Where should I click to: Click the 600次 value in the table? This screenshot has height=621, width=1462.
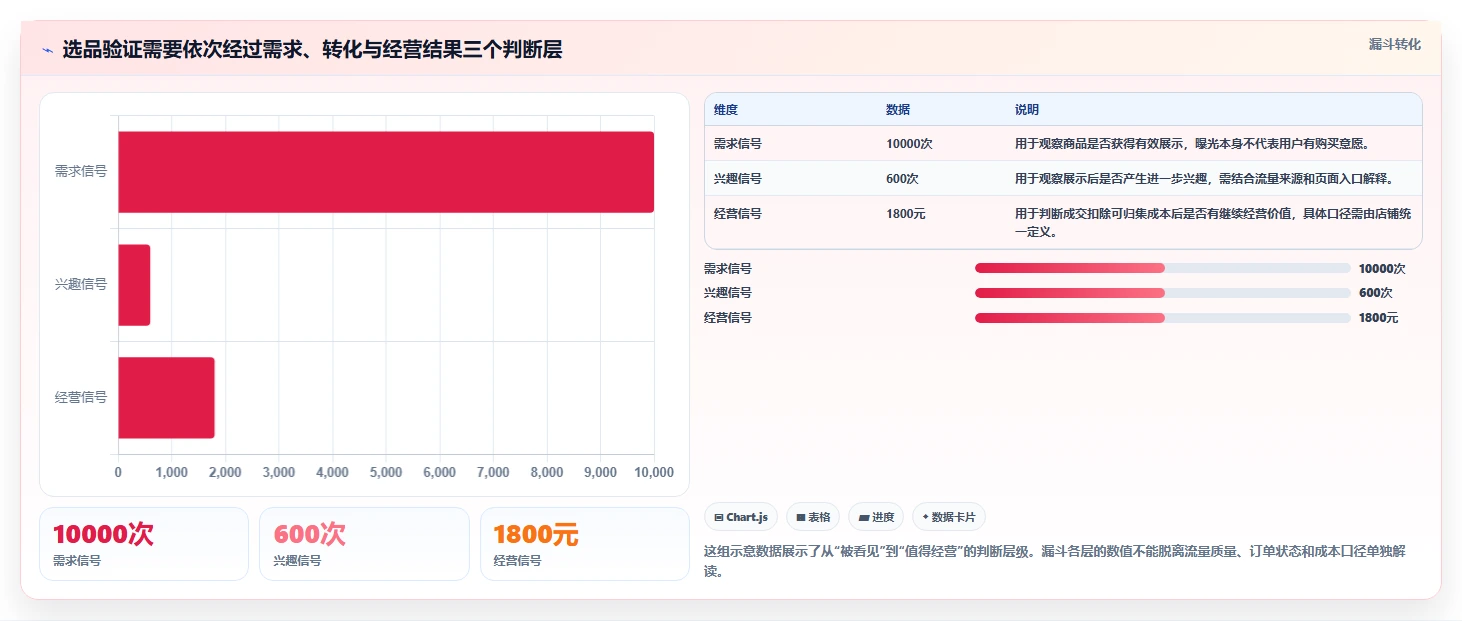coord(902,179)
